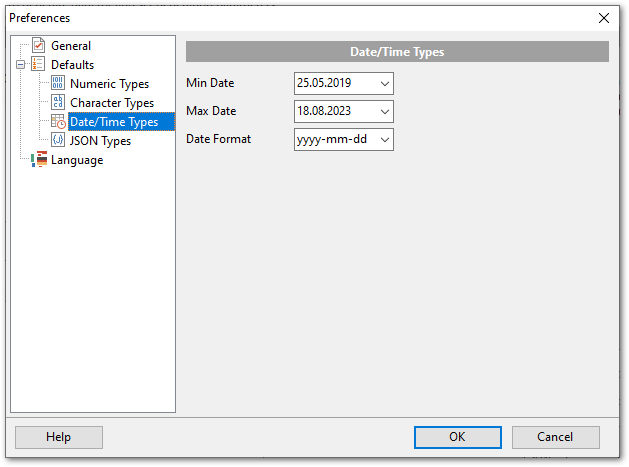Click the Date/Time Types header banner
Screen dimensions: 629x467
(397, 52)
